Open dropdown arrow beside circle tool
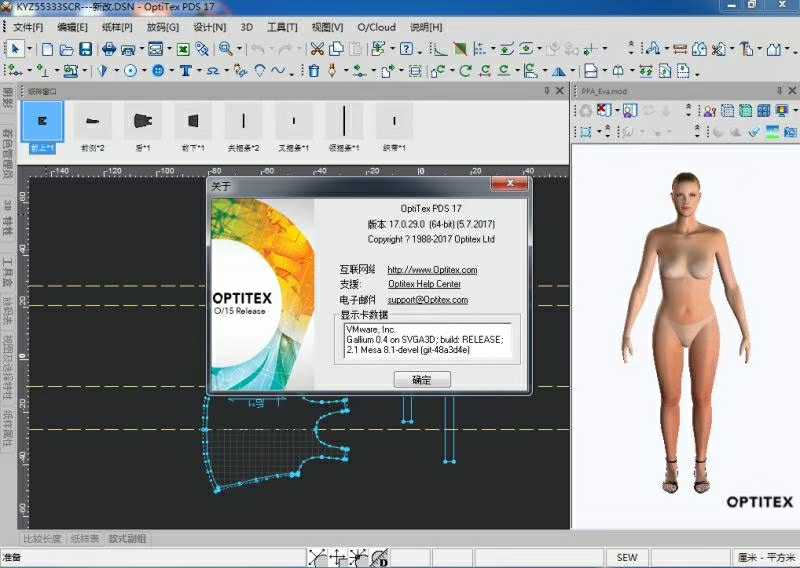Screen dimensions: 800x568 pos(144,71)
